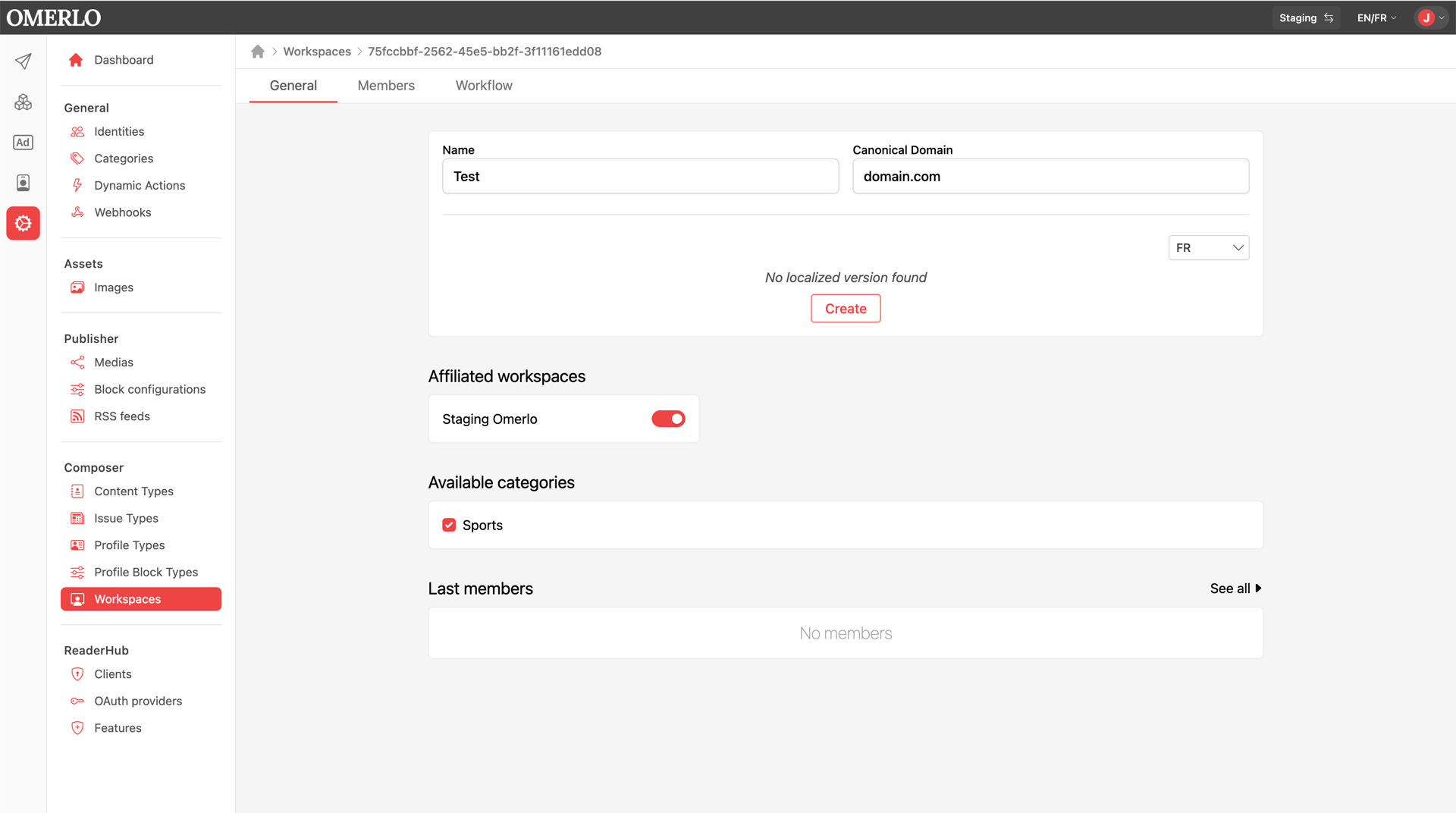Click the Categories tag icon
This screenshot has height=813, width=1456.
pyautogui.click(x=77, y=159)
